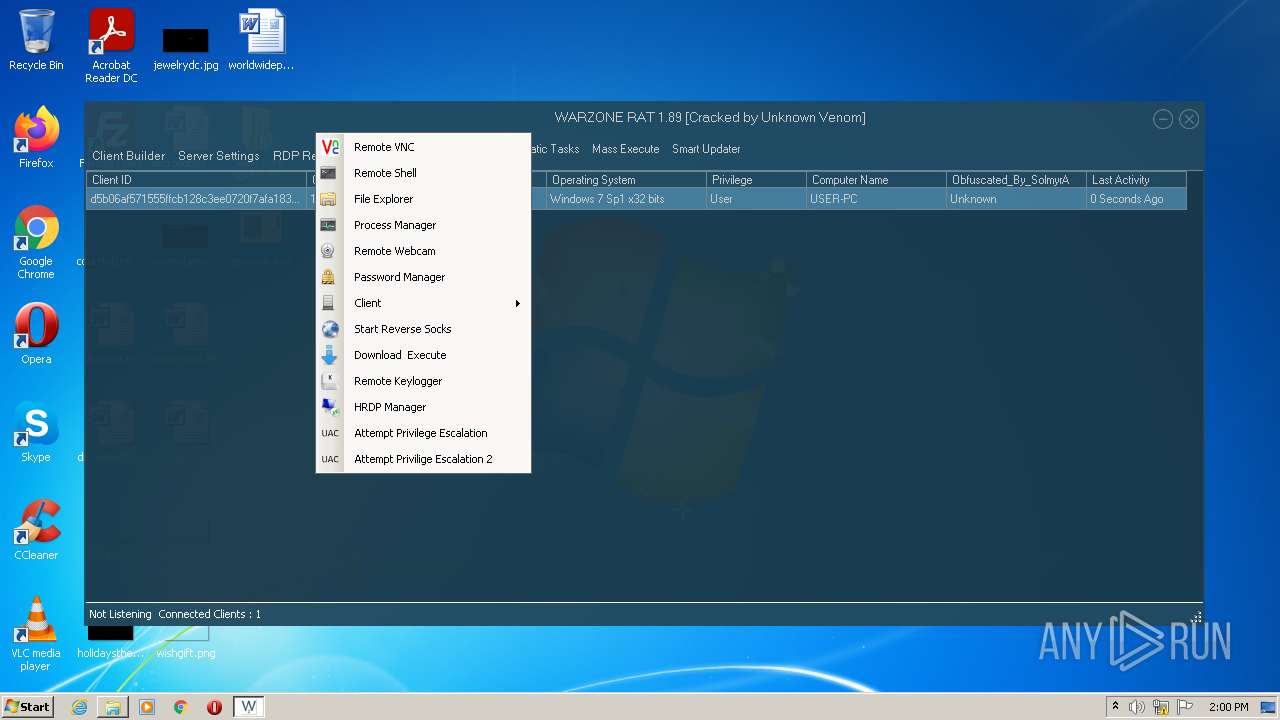Open the Client Builder tab

tap(128, 156)
